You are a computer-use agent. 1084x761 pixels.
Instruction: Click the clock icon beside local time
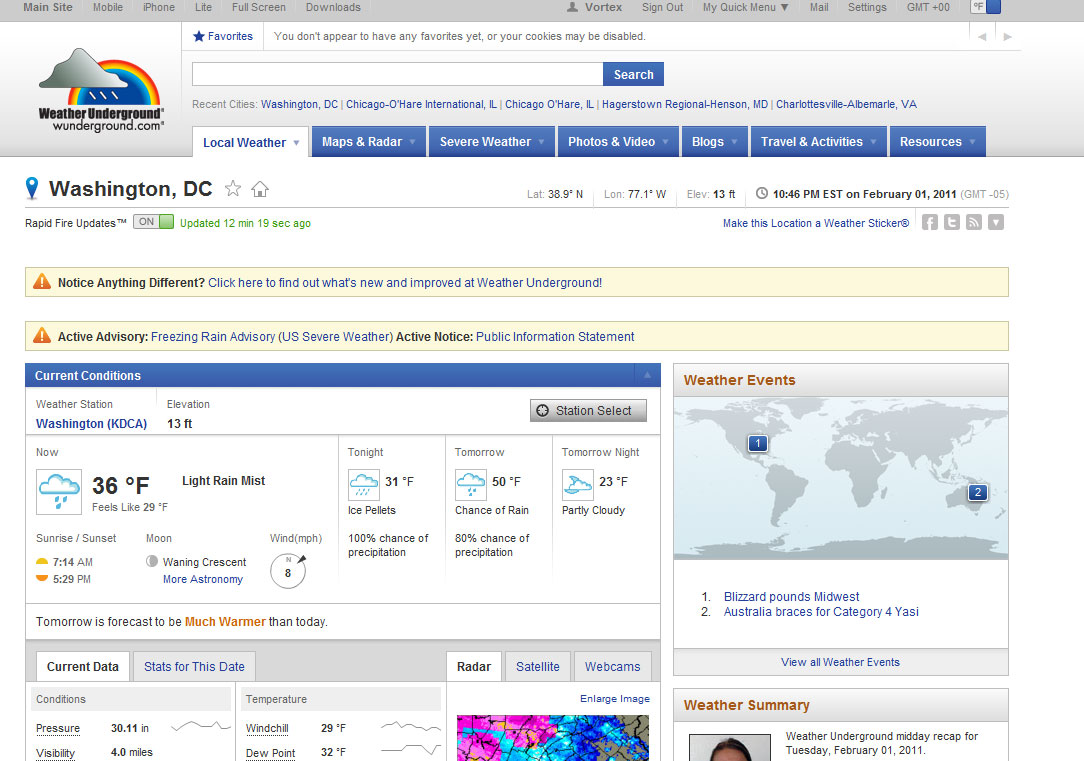point(762,194)
